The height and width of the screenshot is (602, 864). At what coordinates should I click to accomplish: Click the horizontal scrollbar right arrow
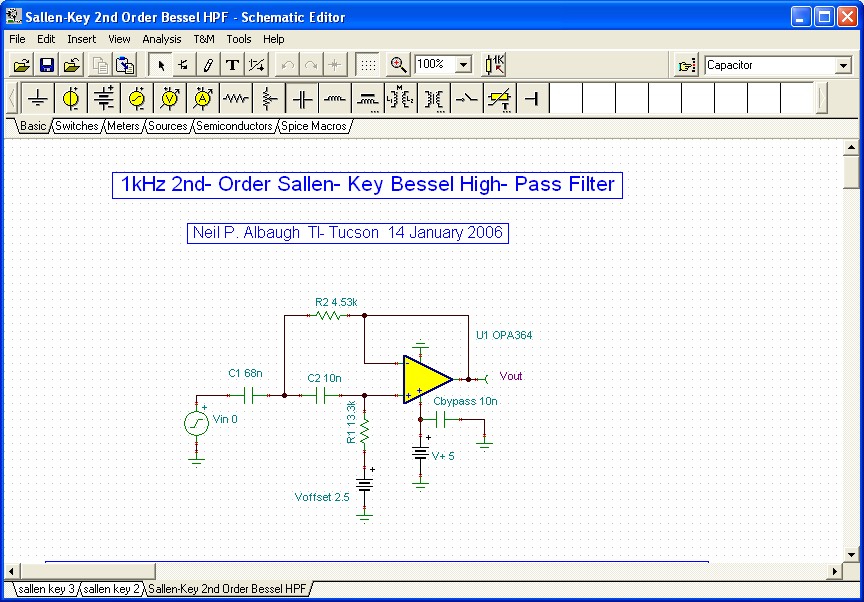[835, 571]
